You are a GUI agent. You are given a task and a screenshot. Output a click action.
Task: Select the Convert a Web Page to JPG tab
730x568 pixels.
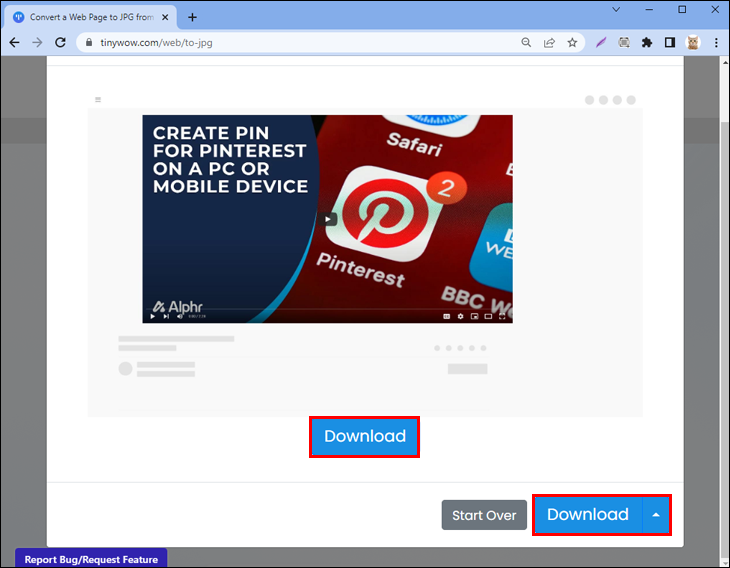coord(91,17)
